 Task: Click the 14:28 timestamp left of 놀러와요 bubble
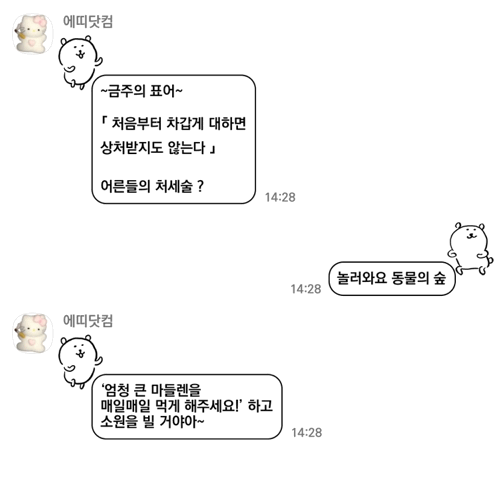(306, 289)
